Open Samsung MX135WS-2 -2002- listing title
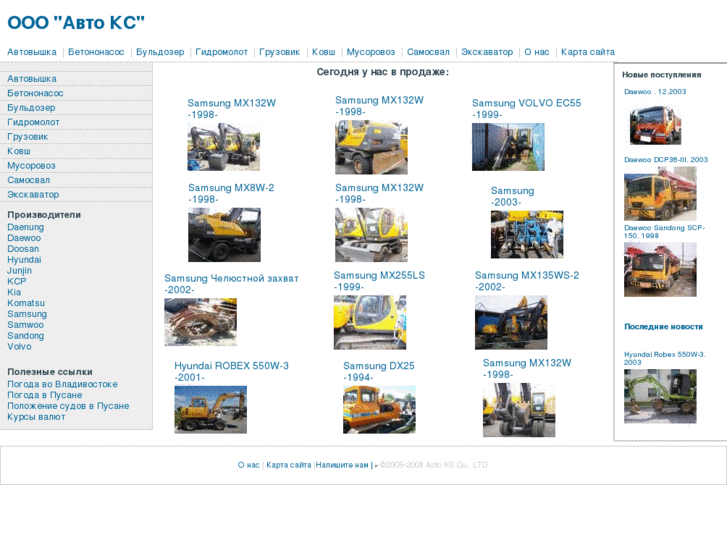 point(527,281)
